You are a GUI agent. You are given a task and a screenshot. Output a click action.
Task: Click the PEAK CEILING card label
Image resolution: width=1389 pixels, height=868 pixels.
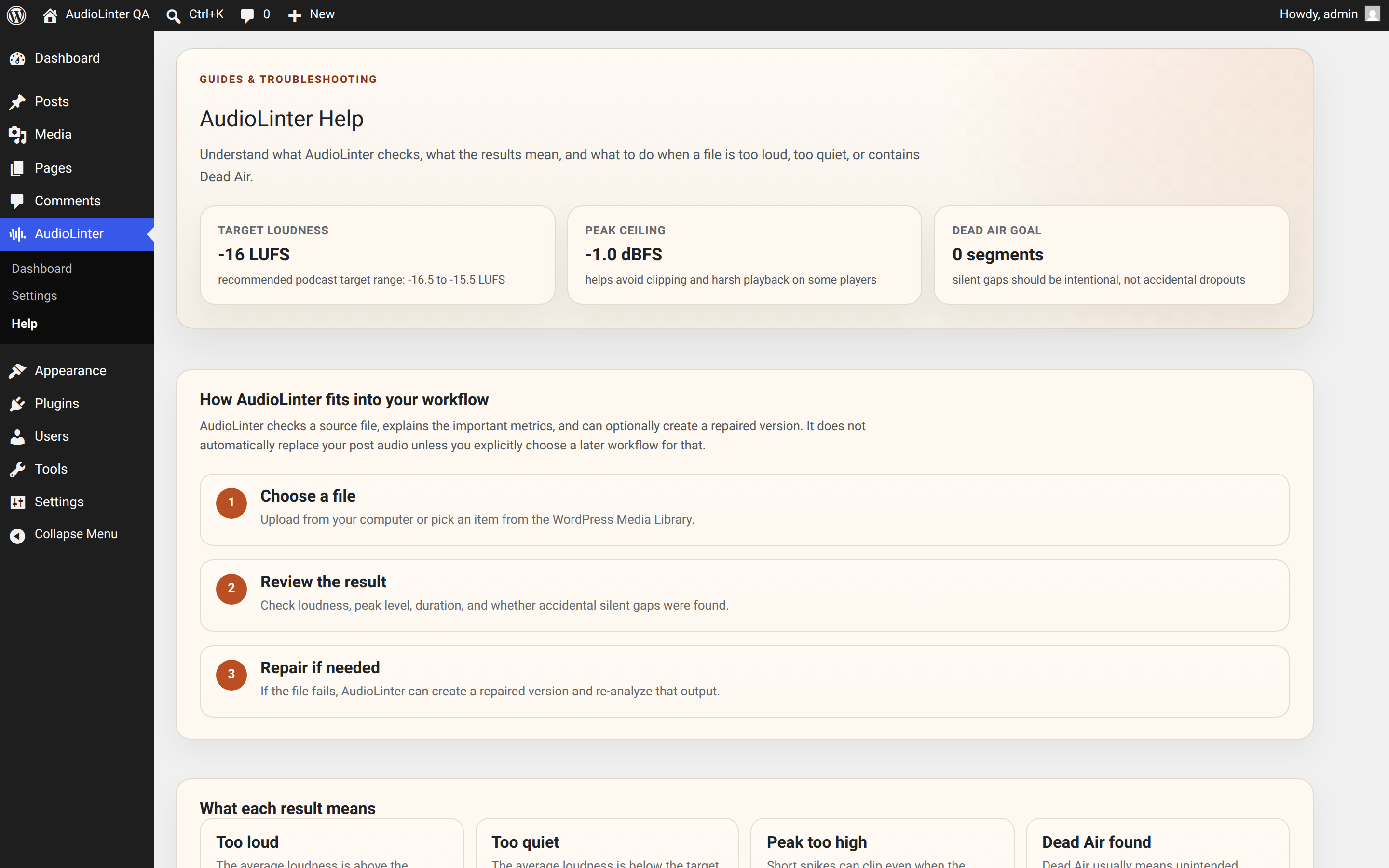625,230
